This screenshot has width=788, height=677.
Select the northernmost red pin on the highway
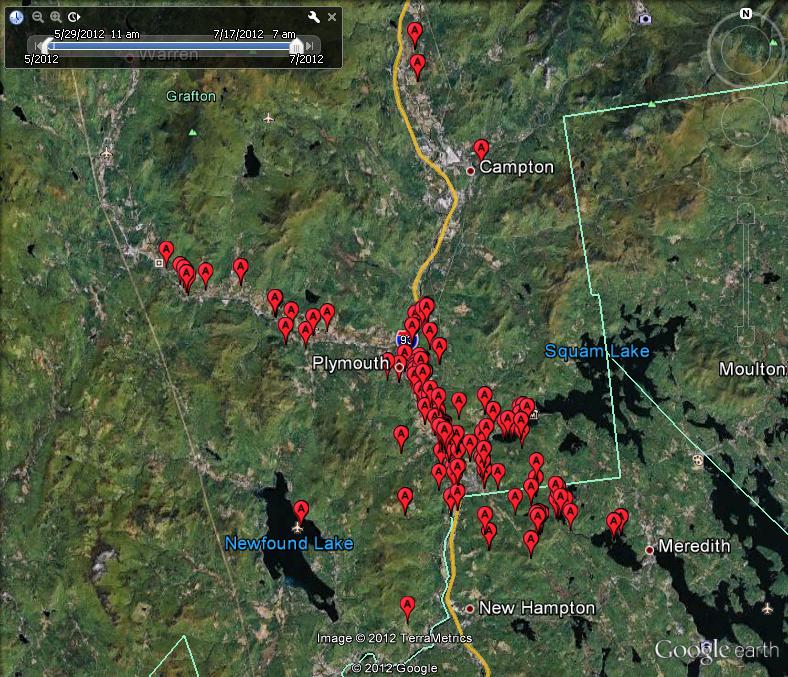pyautogui.click(x=415, y=34)
